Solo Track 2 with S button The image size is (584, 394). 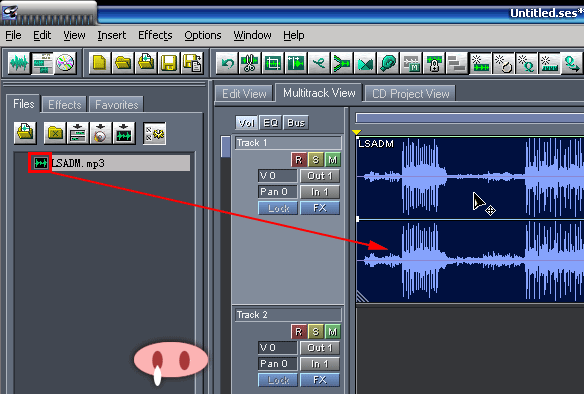tap(315, 331)
